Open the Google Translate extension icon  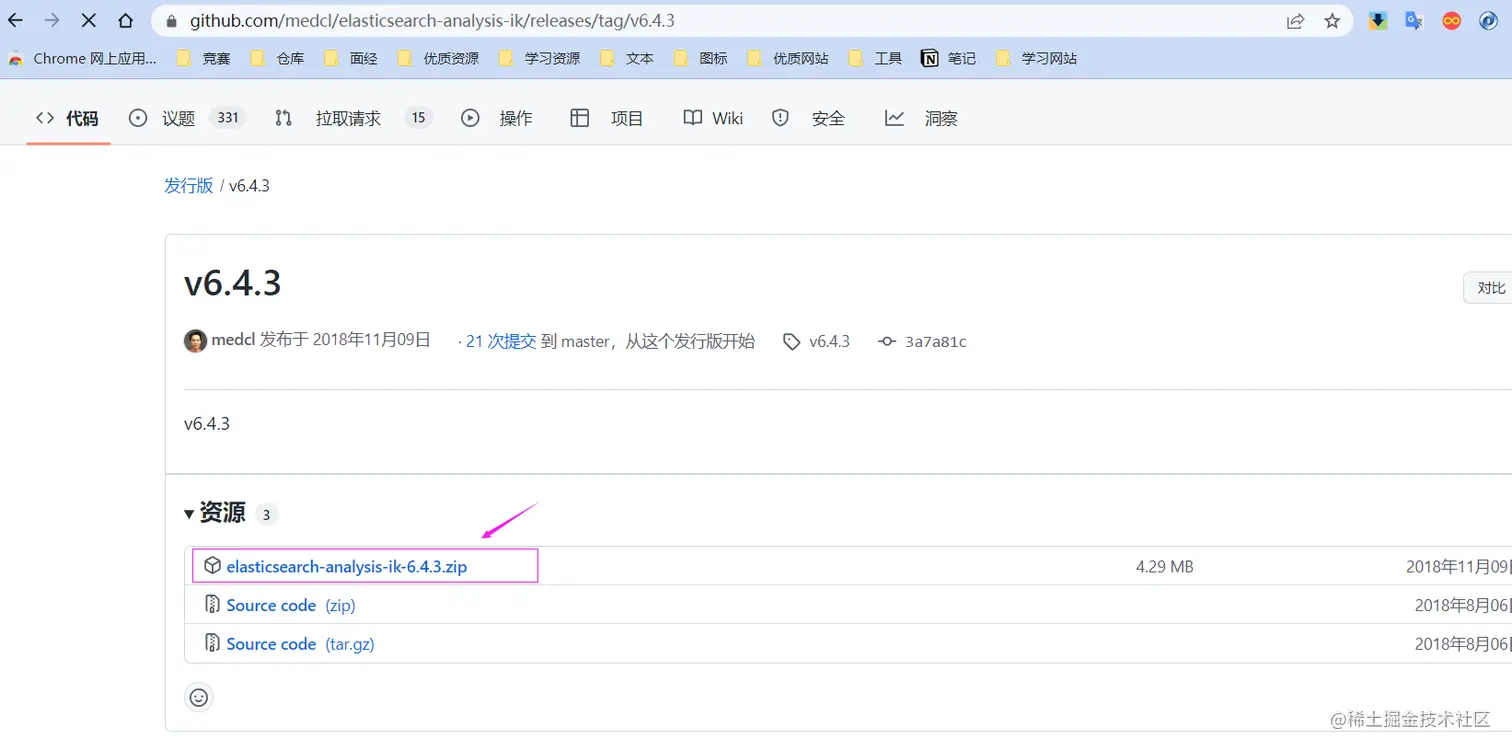pos(1414,20)
